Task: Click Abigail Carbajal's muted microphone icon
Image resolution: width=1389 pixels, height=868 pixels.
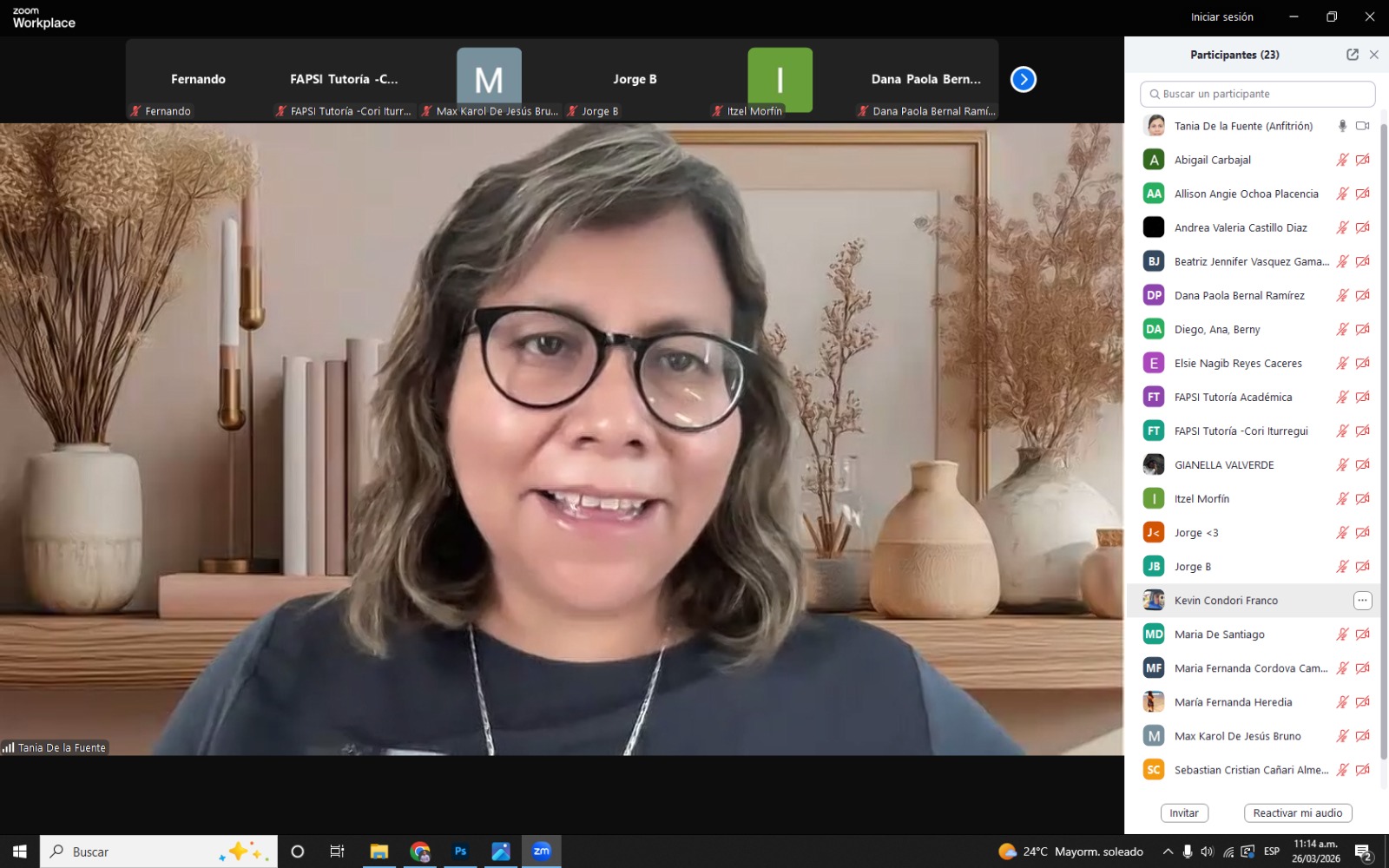Action: (1342, 160)
